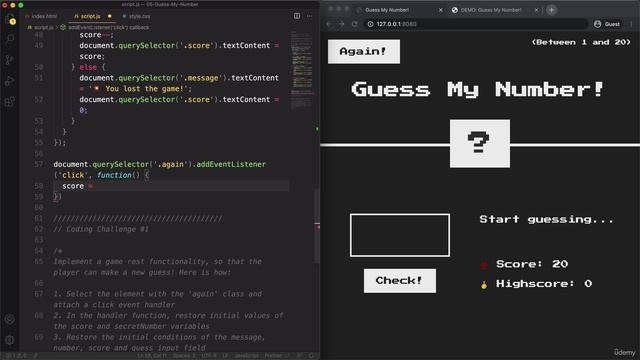Open the browser three-dot menu
This screenshot has height=360, width=640.
[x=631, y=24]
